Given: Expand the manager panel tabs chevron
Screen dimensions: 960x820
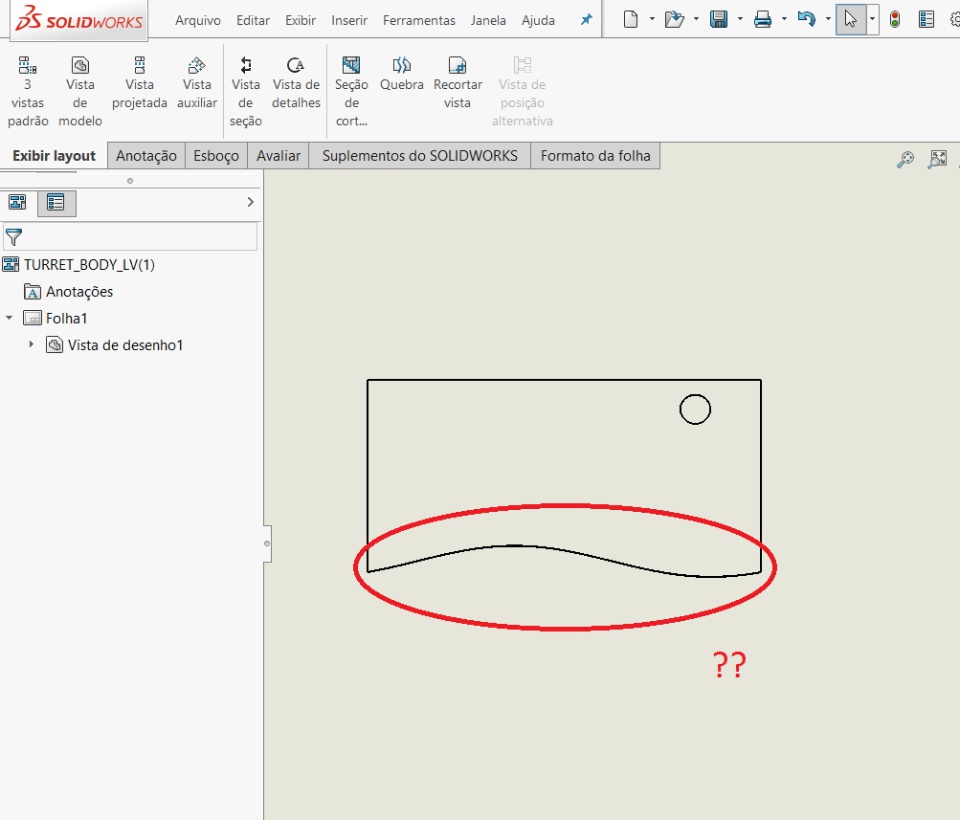Looking at the screenshot, I should [x=250, y=202].
